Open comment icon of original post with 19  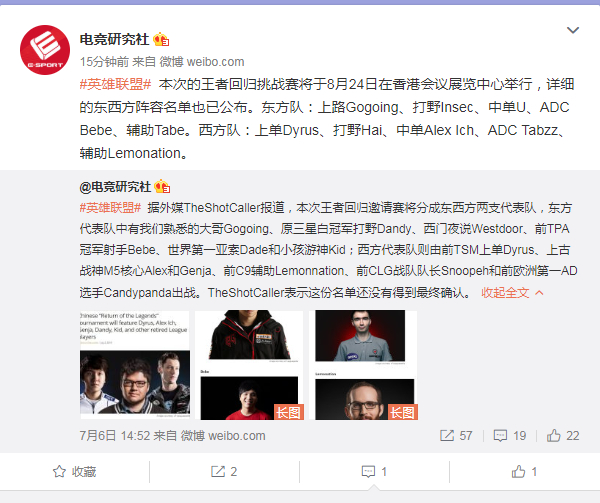(510, 436)
